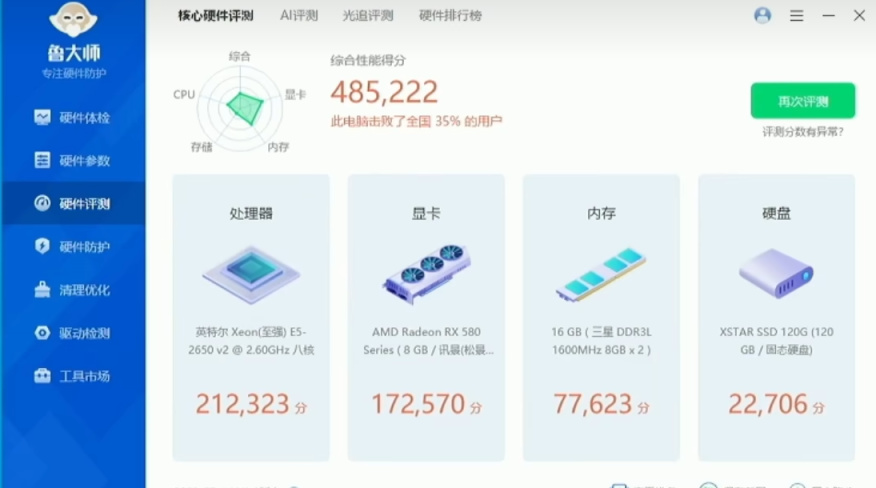The width and height of the screenshot is (876, 488).
Task: Click the hard disk drive icon
Action: click(x=776, y=272)
